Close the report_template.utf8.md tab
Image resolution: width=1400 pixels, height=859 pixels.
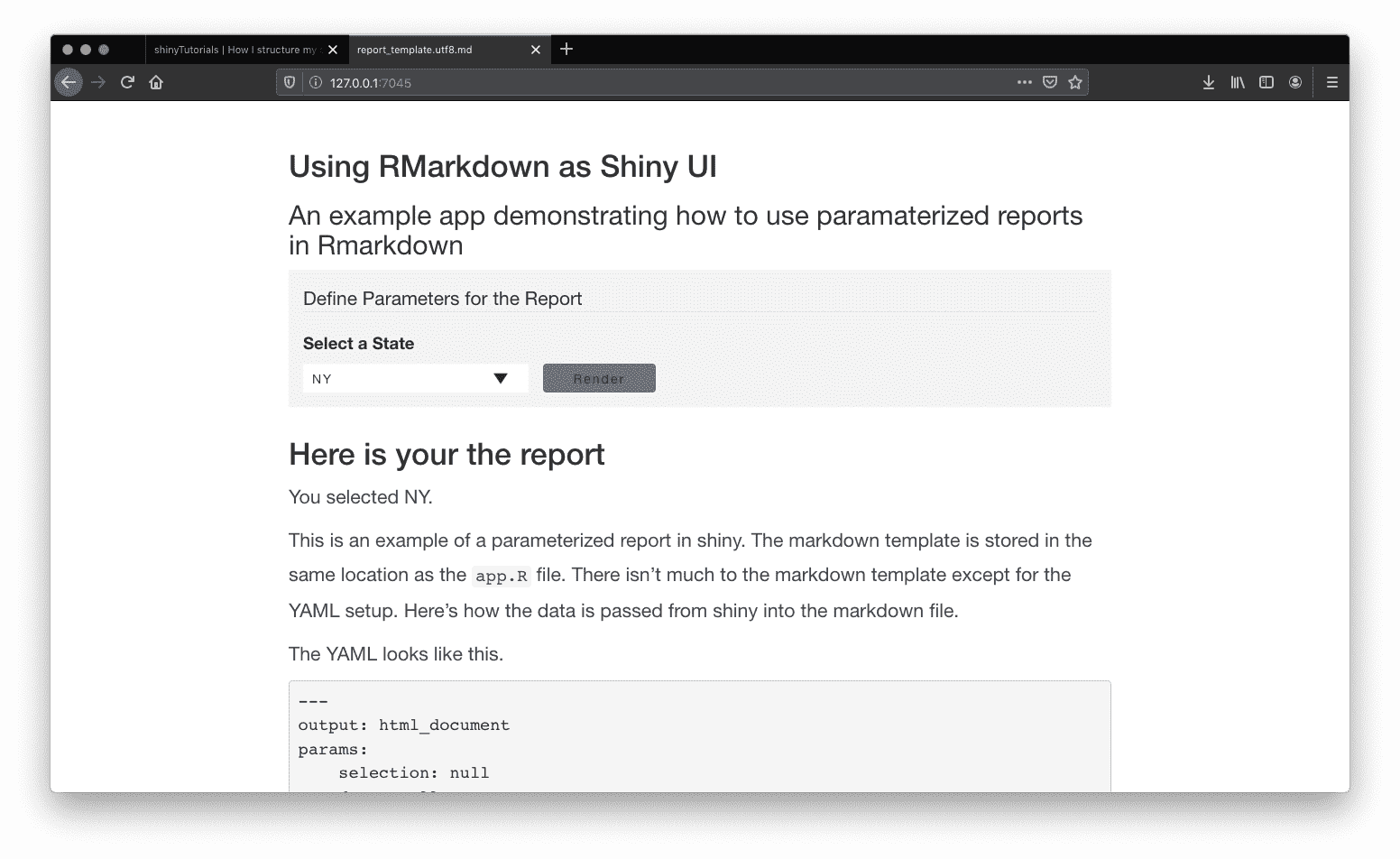[x=535, y=50]
